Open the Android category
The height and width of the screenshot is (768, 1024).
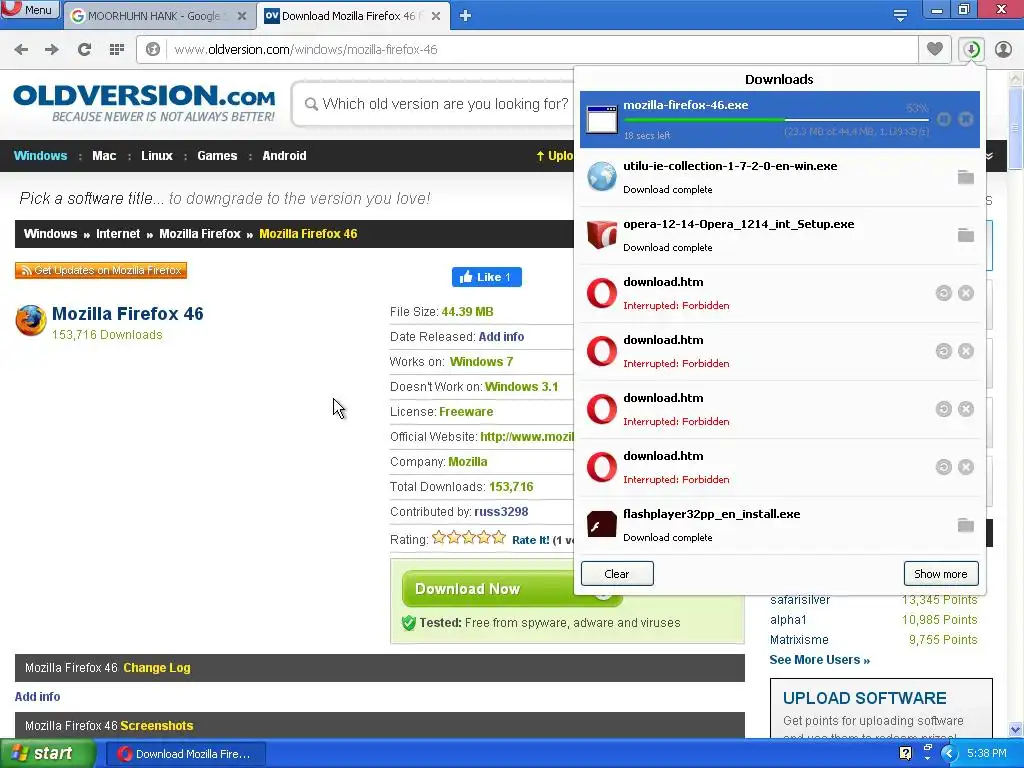click(284, 155)
